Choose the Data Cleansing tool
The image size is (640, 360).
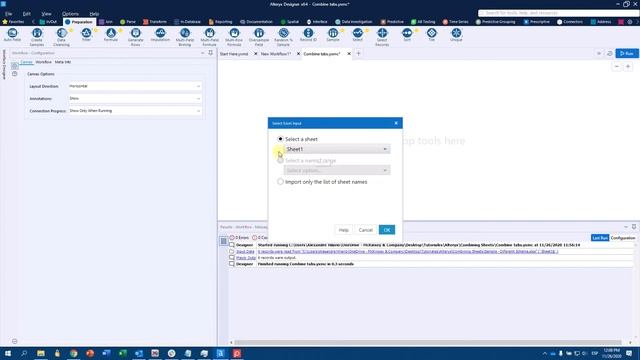tap(61, 36)
